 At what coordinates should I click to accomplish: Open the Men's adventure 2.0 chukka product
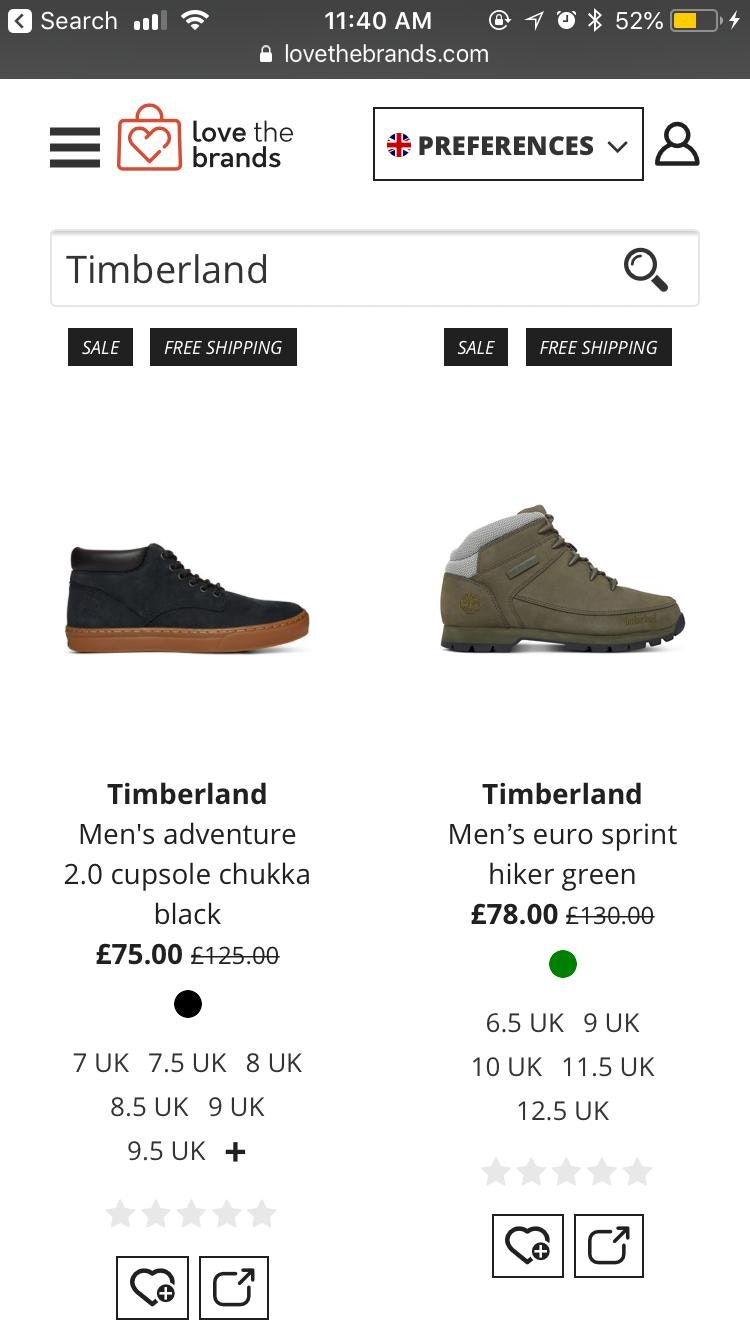[187, 873]
